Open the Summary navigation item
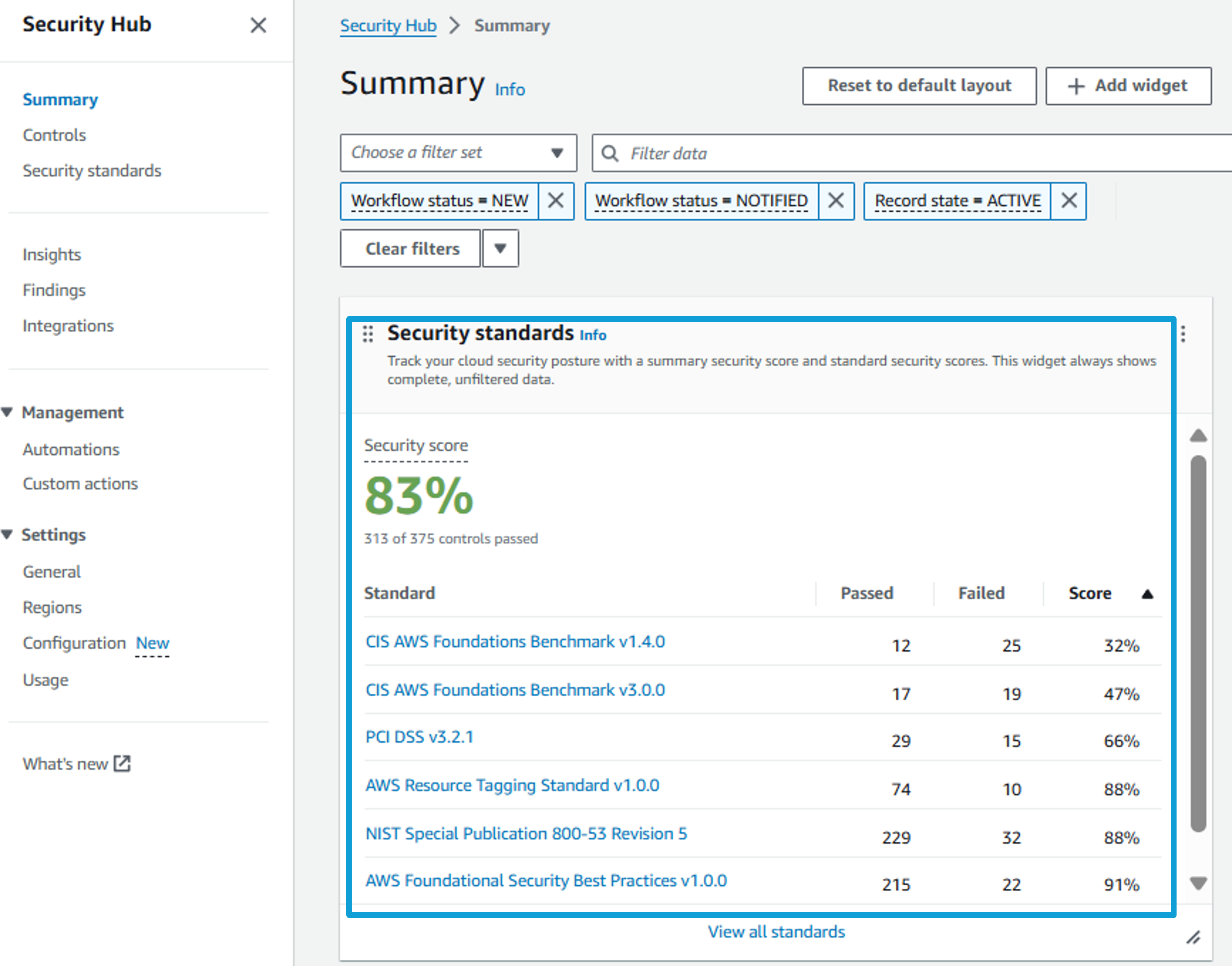 click(60, 100)
